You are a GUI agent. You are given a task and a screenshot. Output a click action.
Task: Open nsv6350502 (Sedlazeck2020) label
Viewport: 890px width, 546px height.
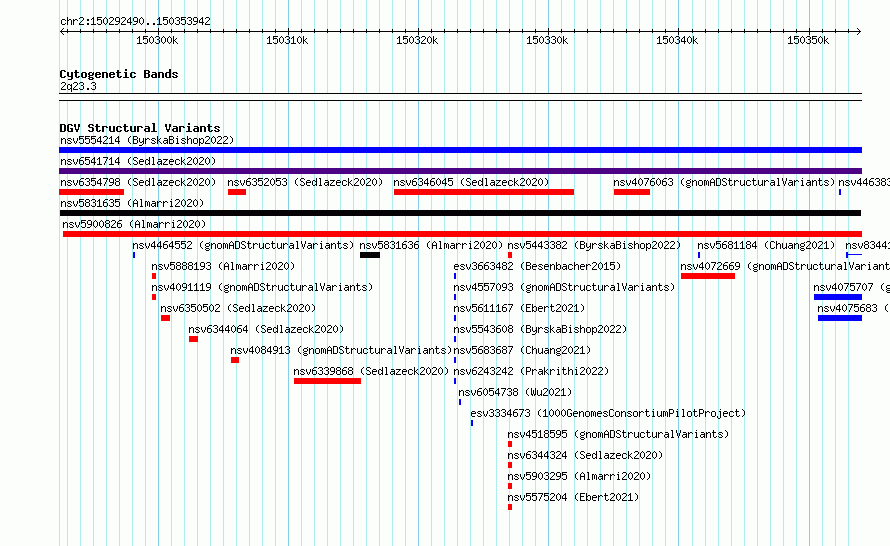point(238,308)
